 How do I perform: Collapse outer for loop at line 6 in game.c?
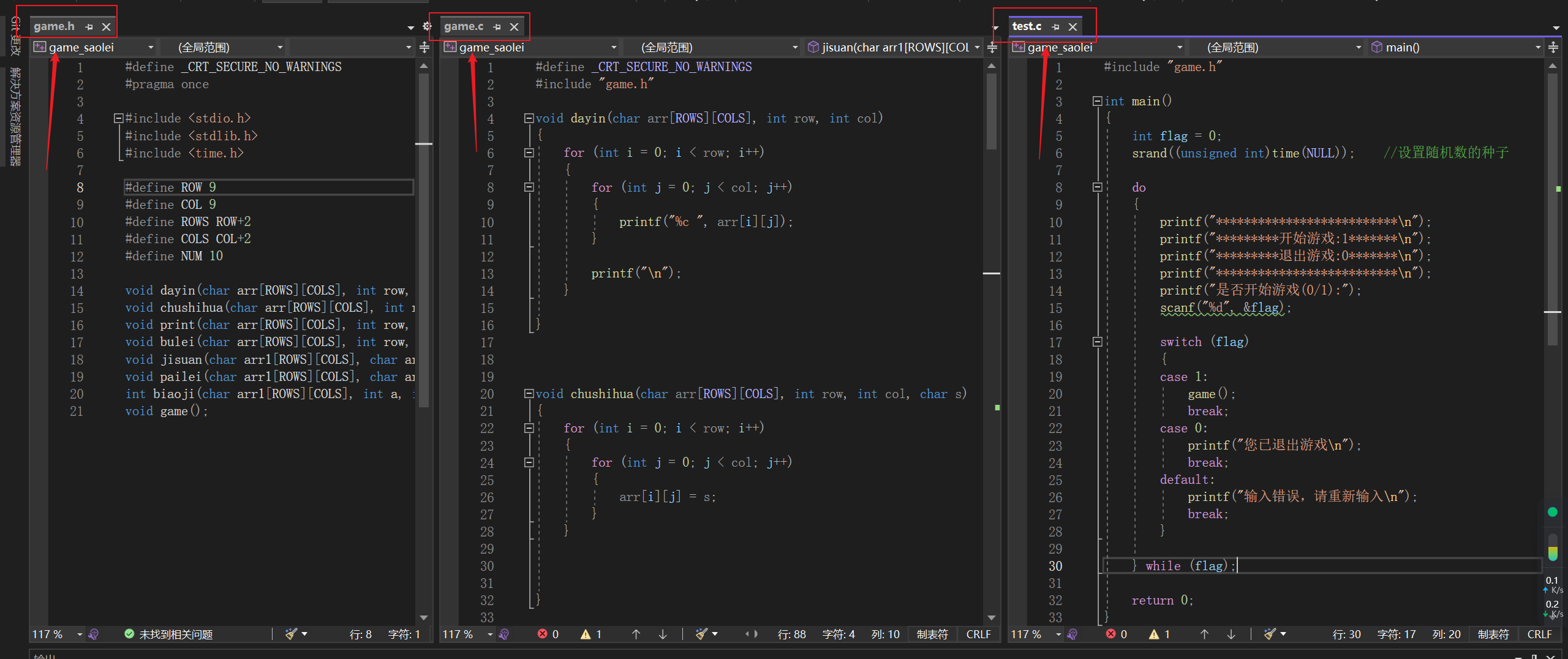[x=529, y=153]
